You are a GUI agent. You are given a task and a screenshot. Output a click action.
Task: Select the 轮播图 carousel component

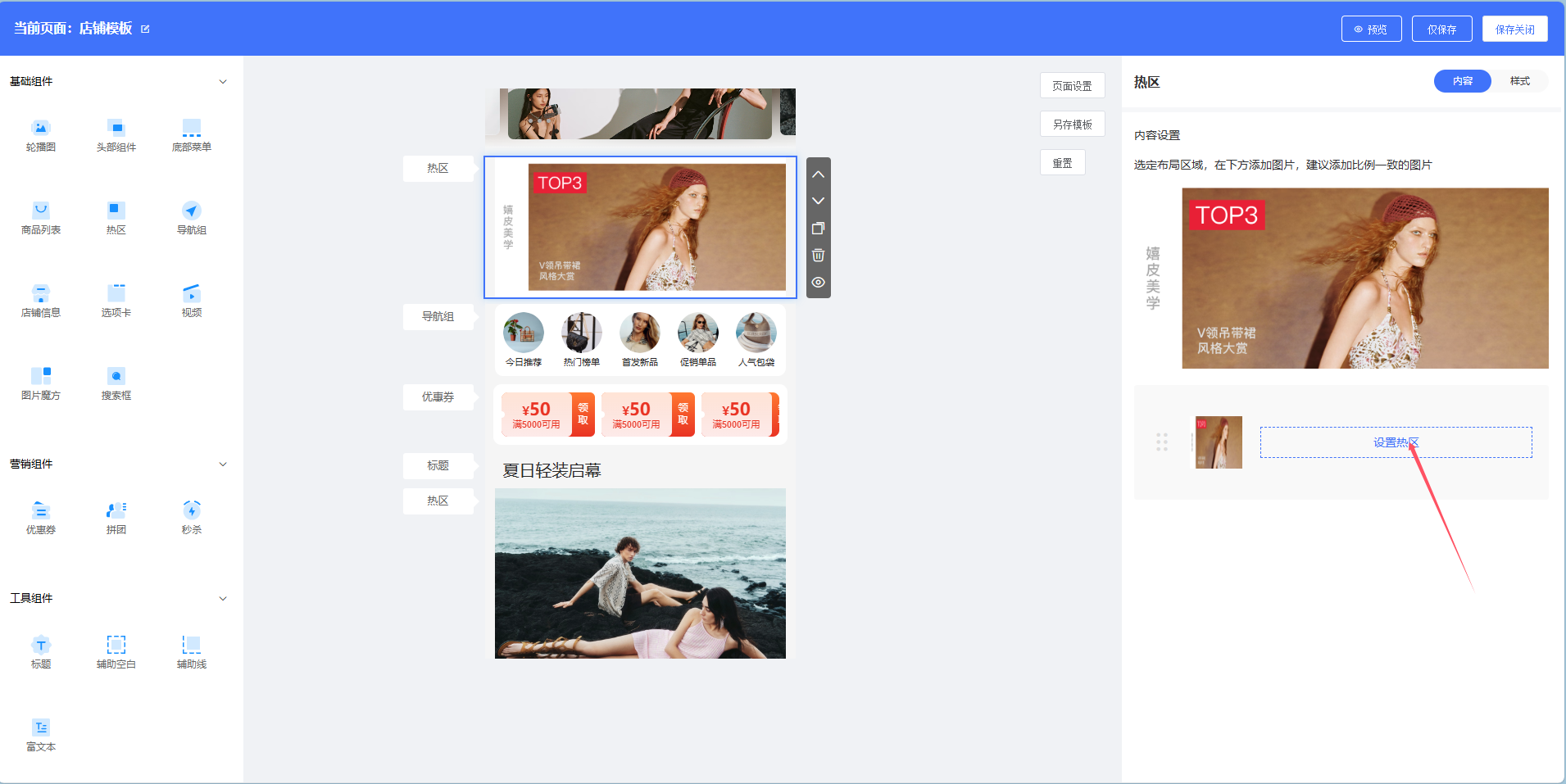tap(40, 135)
